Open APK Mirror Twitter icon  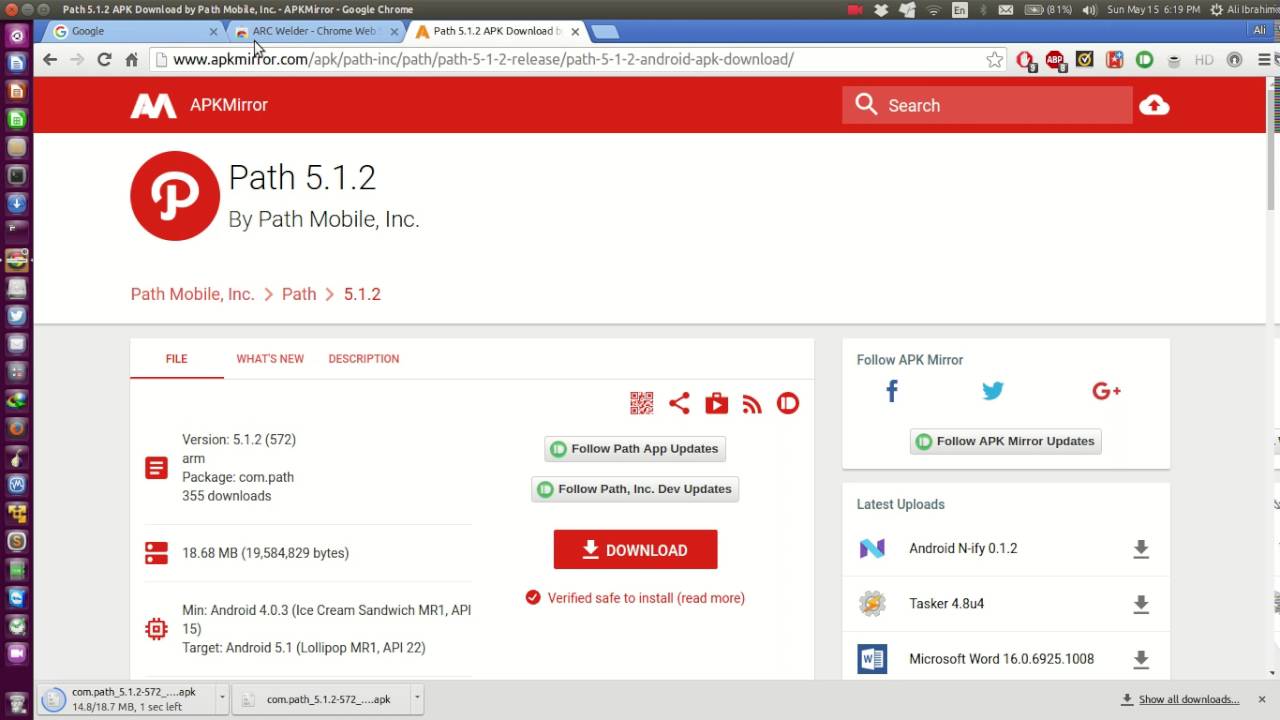[992, 391]
